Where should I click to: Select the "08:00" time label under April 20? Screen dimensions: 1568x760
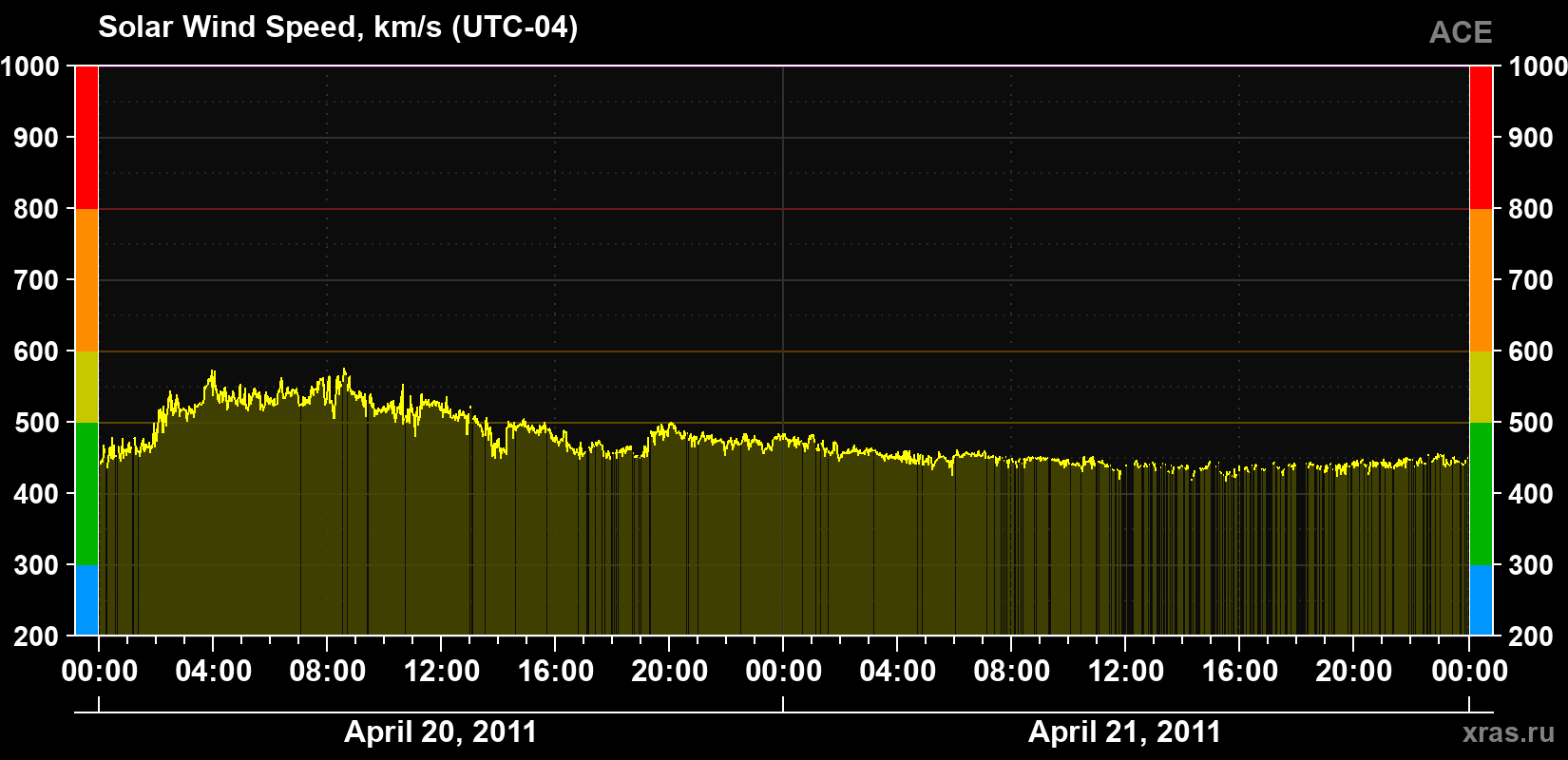(328, 672)
